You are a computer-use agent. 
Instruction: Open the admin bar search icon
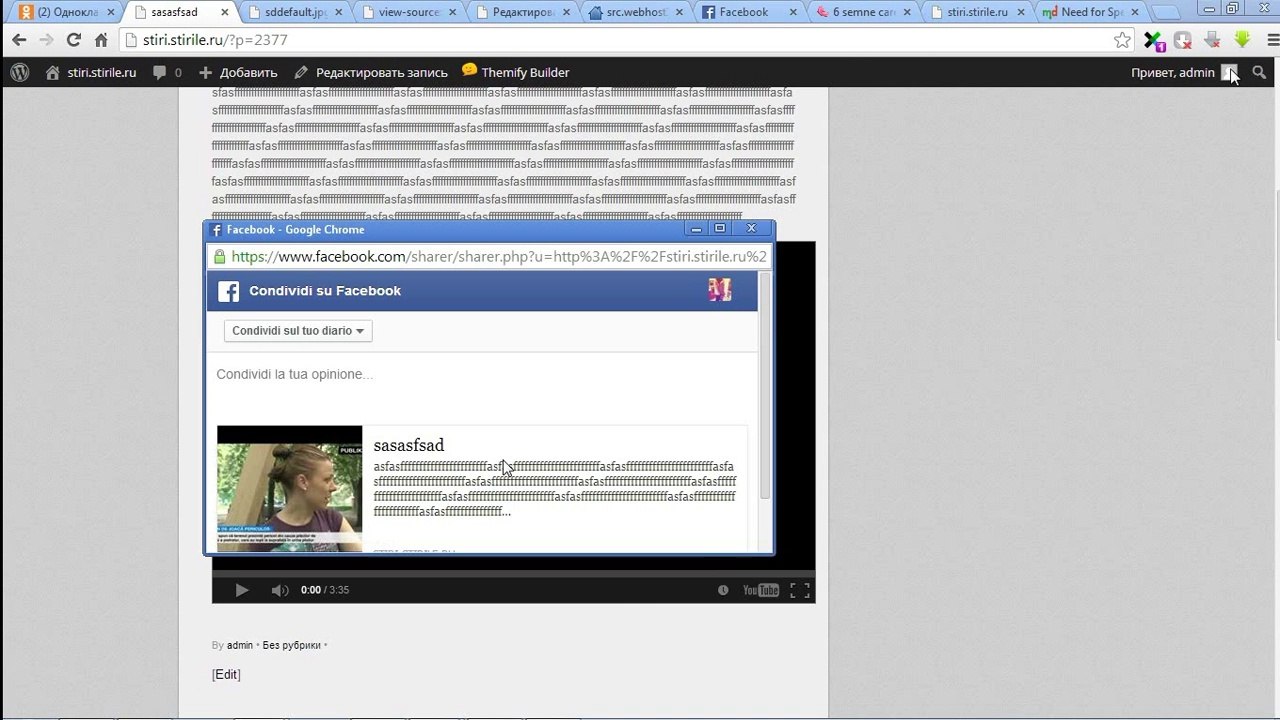pyautogui.click(x=1259, y=72)
